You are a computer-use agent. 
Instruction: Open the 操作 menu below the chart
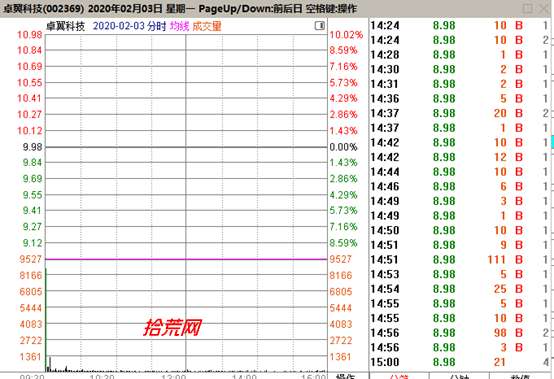[345, 376]
